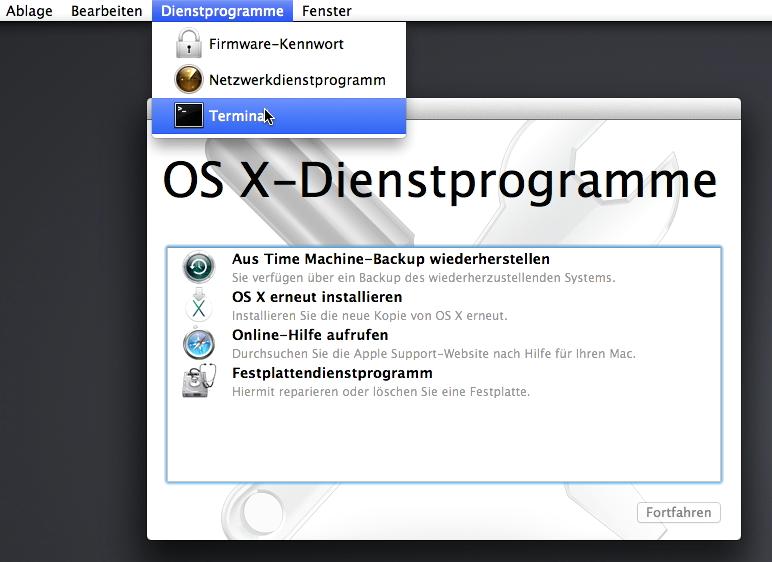Click description 'Hiermit reparieren oder löschen'

coord(381,392)
